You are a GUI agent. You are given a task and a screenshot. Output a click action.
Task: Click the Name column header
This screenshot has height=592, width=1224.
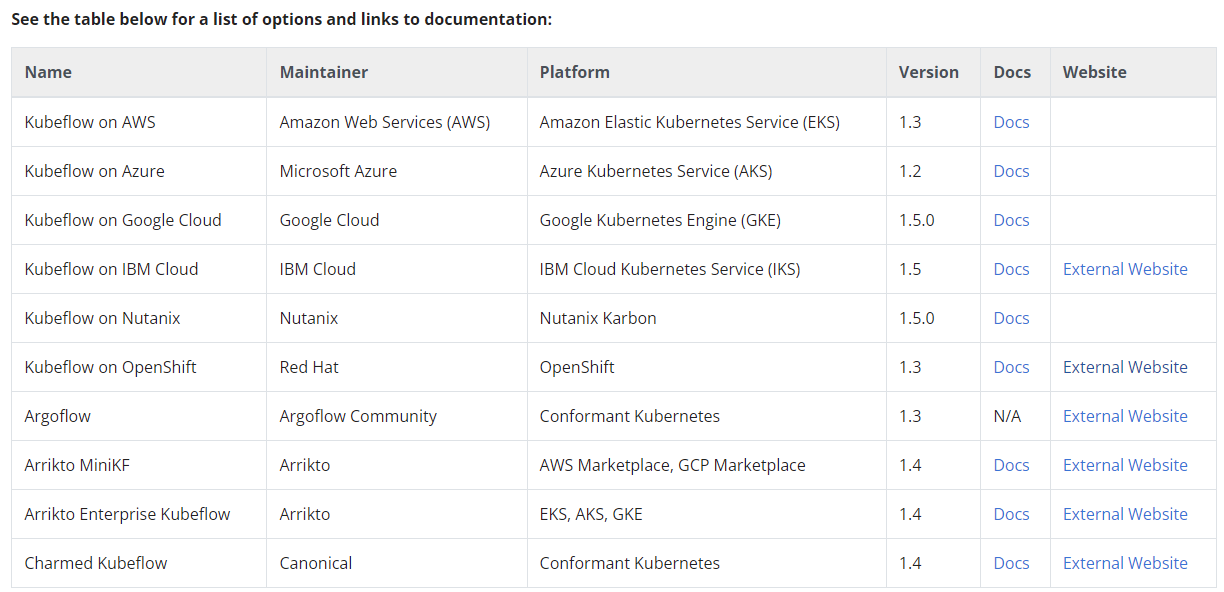coord(139,72)
